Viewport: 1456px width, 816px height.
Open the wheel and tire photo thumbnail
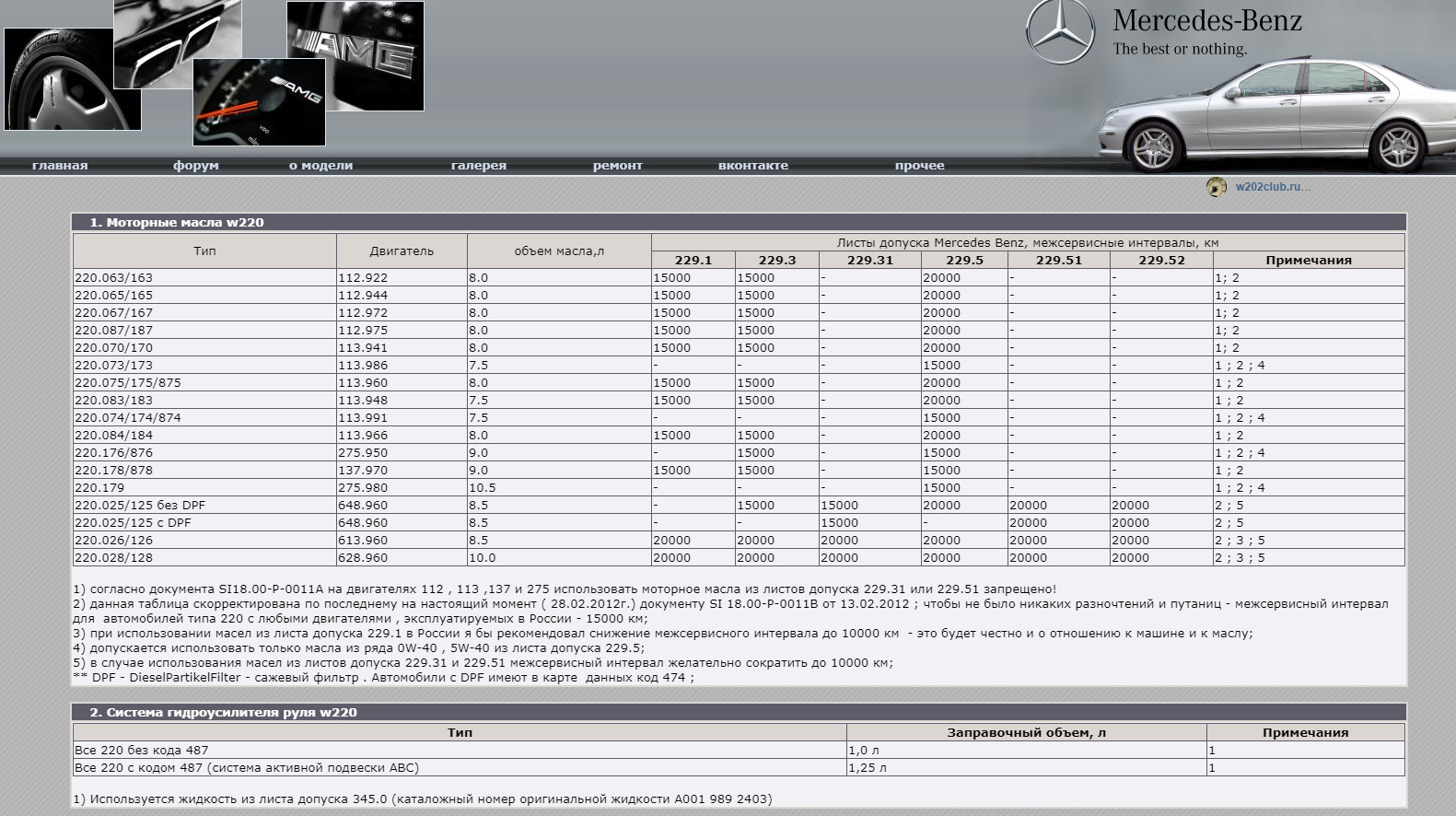[59, 79]
